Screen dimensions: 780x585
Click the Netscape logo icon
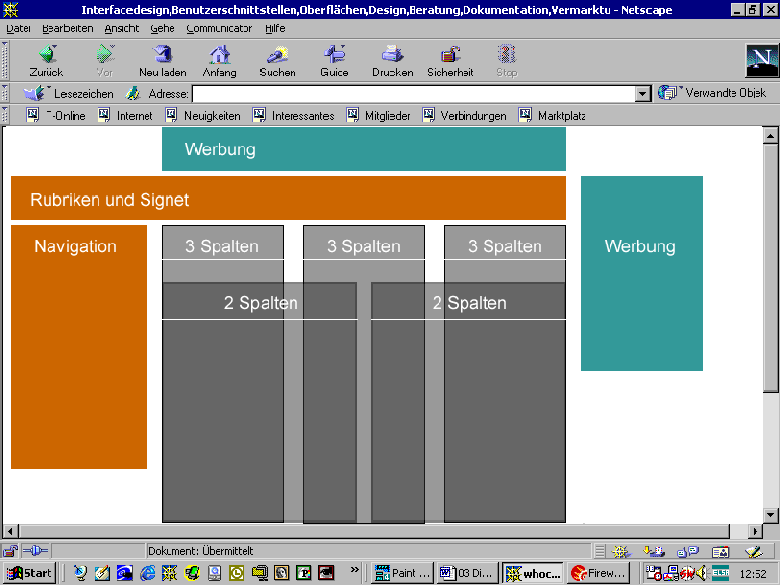tap(761, 60)
